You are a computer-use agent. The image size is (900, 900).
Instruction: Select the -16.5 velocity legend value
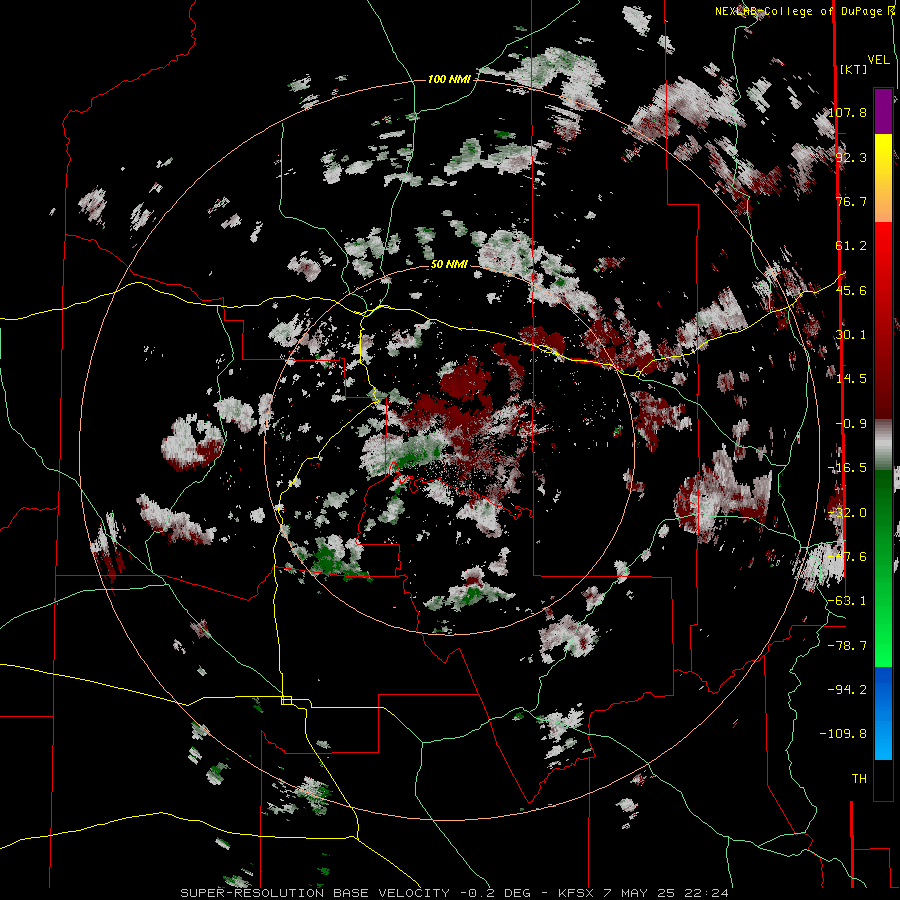[x=847, y=468]
